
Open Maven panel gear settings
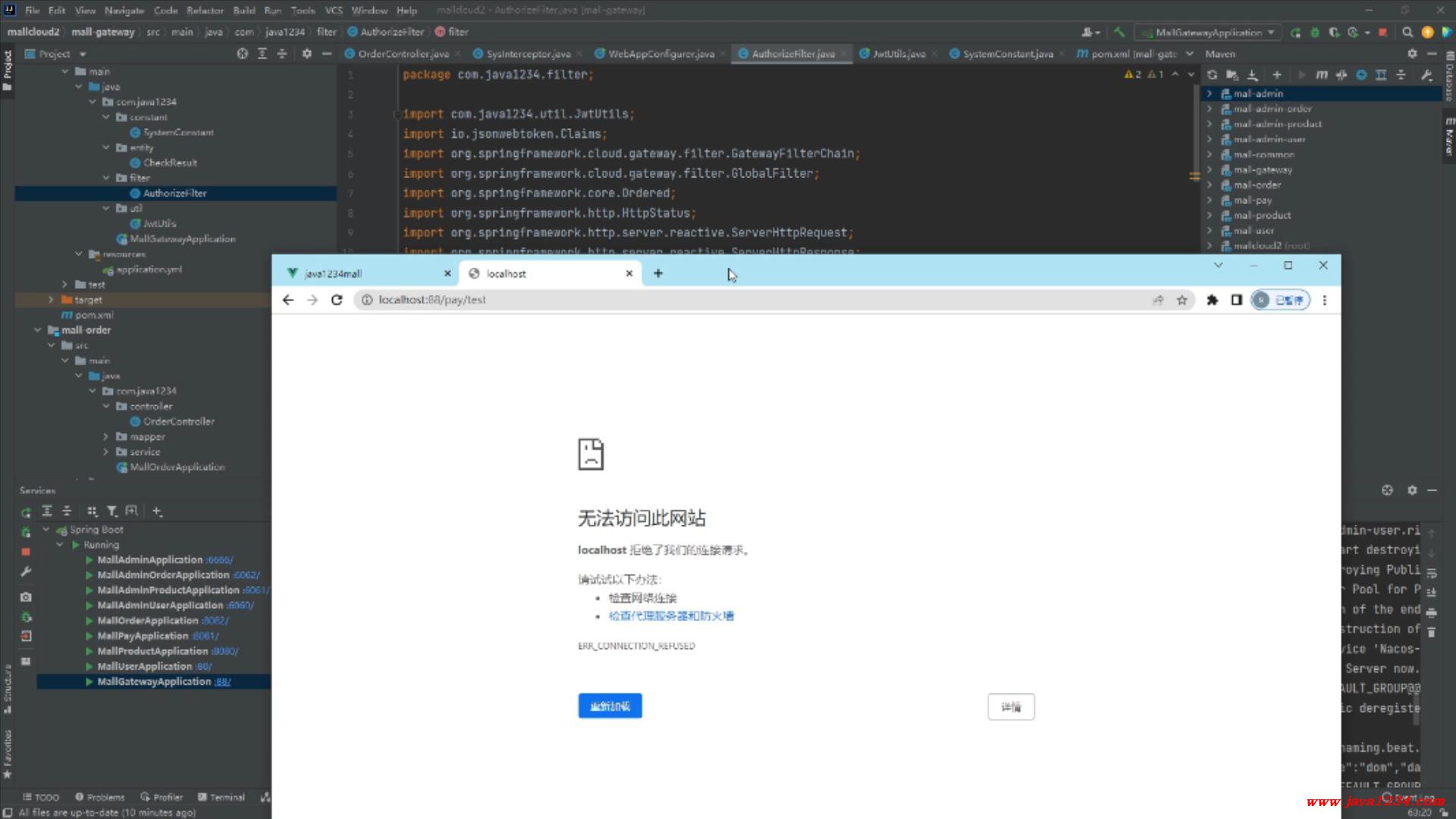click(x=1411, y=54)
